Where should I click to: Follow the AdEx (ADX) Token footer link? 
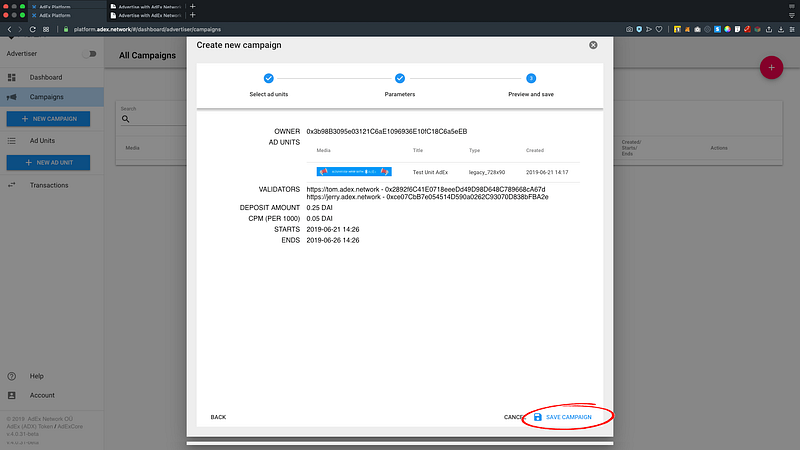pyautogui.click(x=30, y=427)
